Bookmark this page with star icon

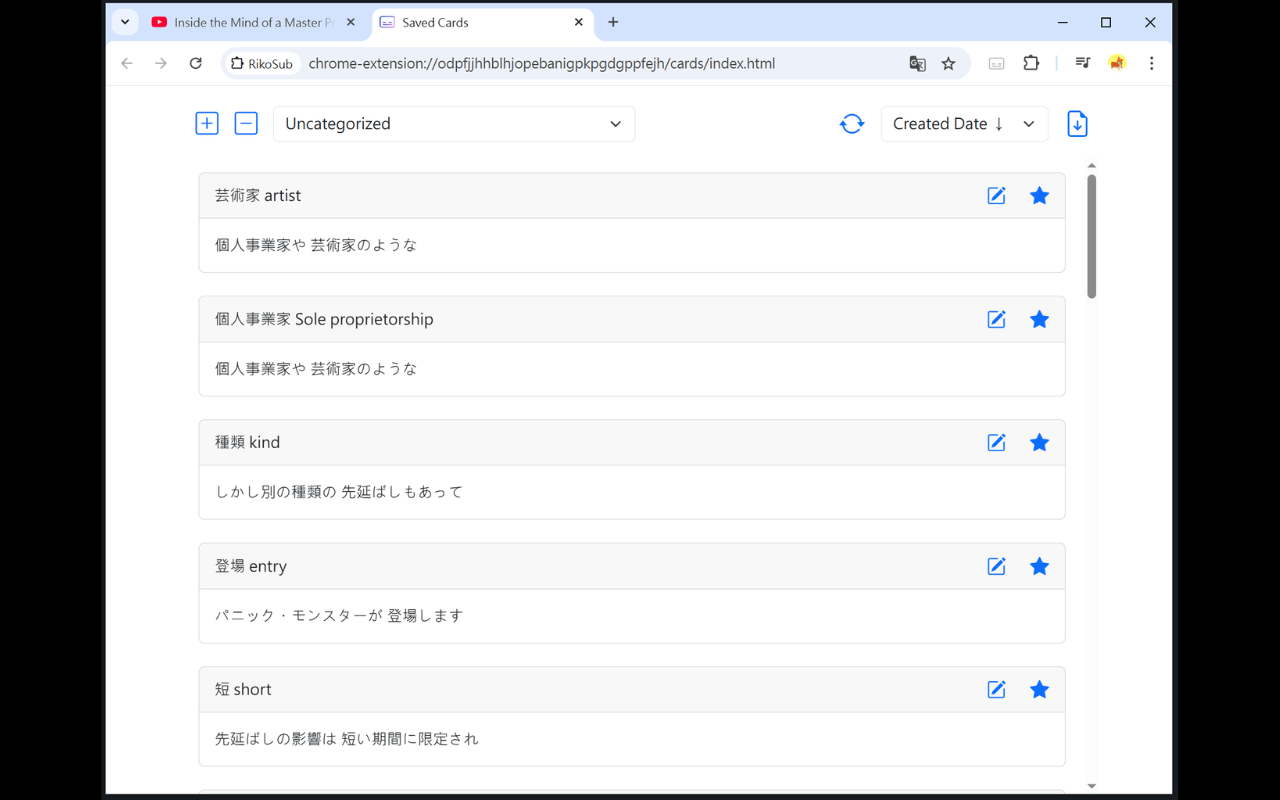(x=949, y=63)
